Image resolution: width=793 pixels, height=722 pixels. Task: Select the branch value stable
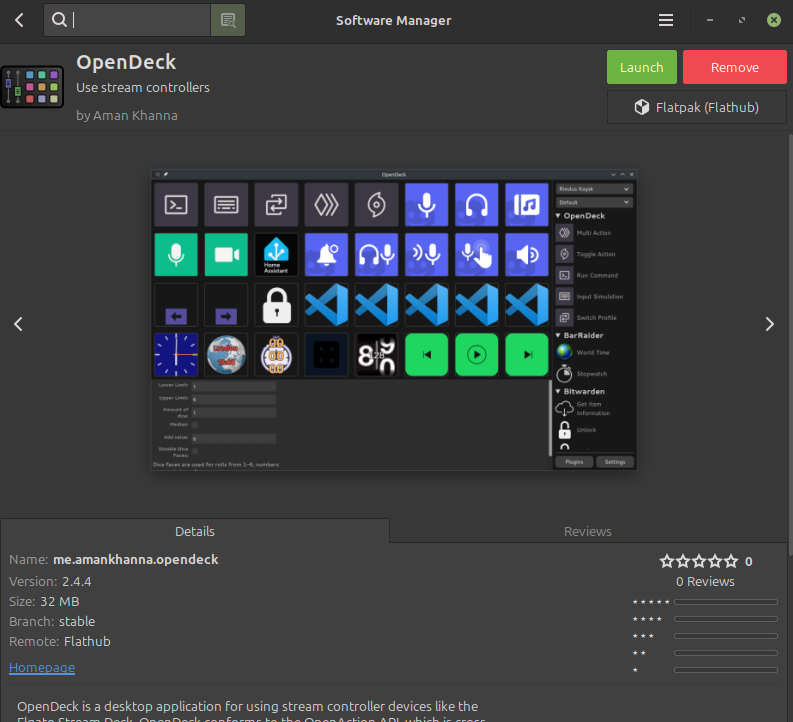pos(77,621)
